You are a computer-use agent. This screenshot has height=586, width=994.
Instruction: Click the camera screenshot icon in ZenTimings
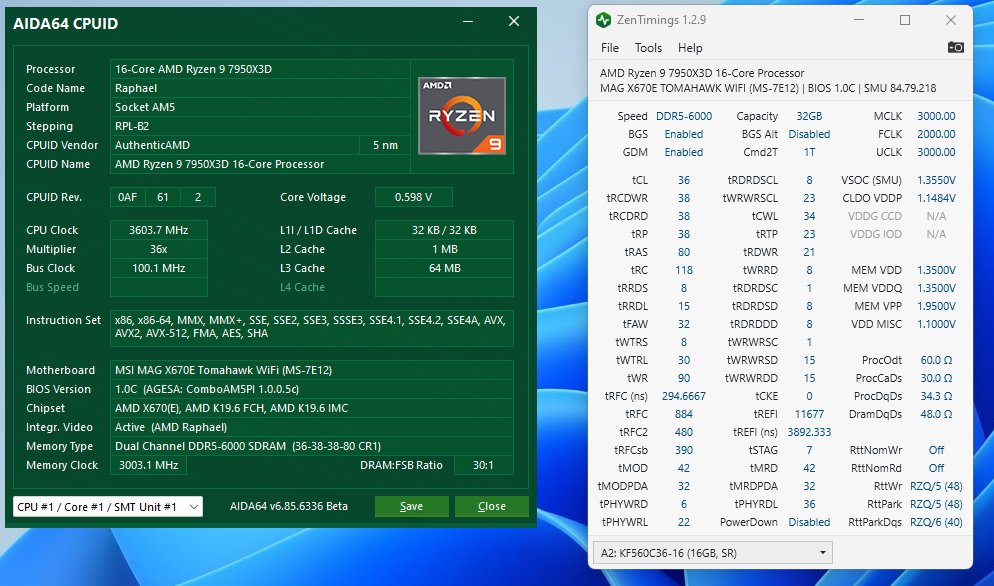tap(956, 47)
